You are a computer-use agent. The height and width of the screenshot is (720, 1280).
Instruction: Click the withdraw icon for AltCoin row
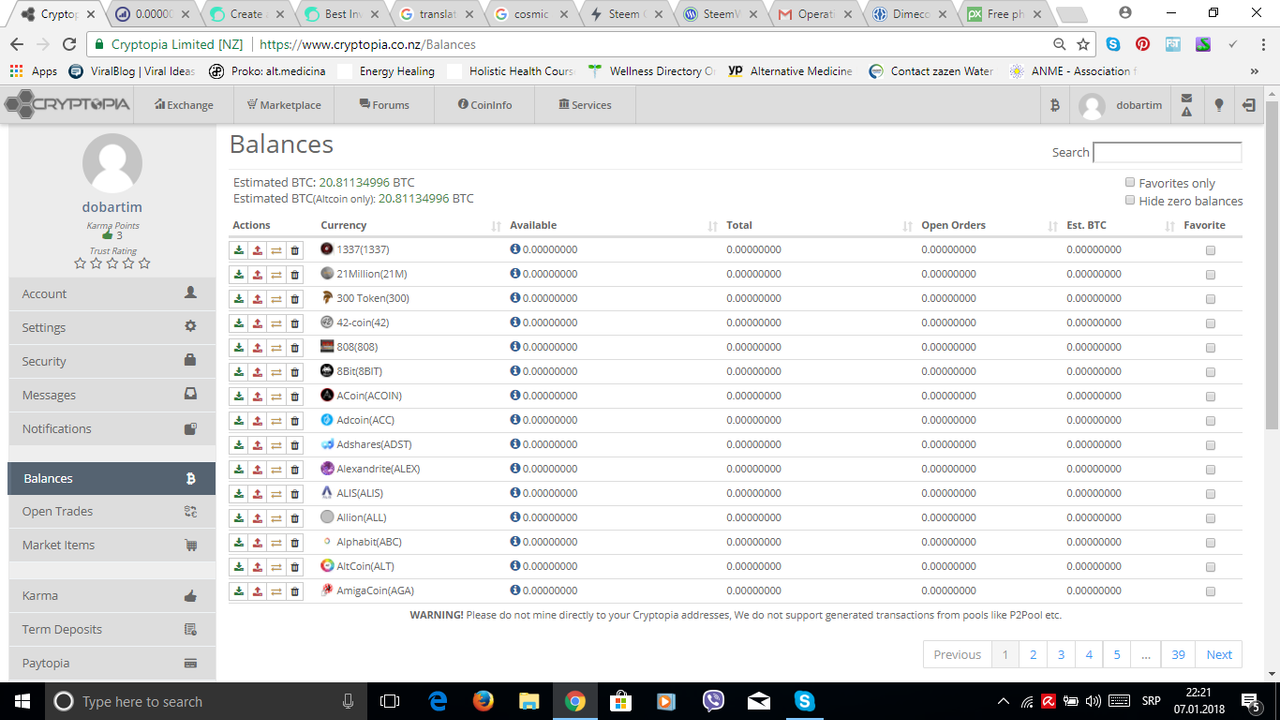pyautogui.click(x=257, y=567)
